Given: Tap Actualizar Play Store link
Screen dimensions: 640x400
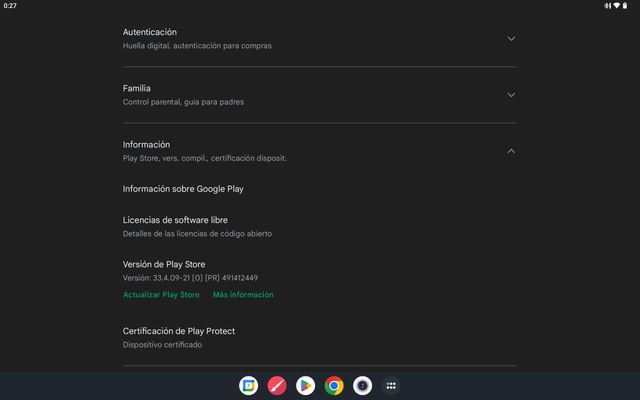Looking at the screenshot, I should [x=161, y=295].
